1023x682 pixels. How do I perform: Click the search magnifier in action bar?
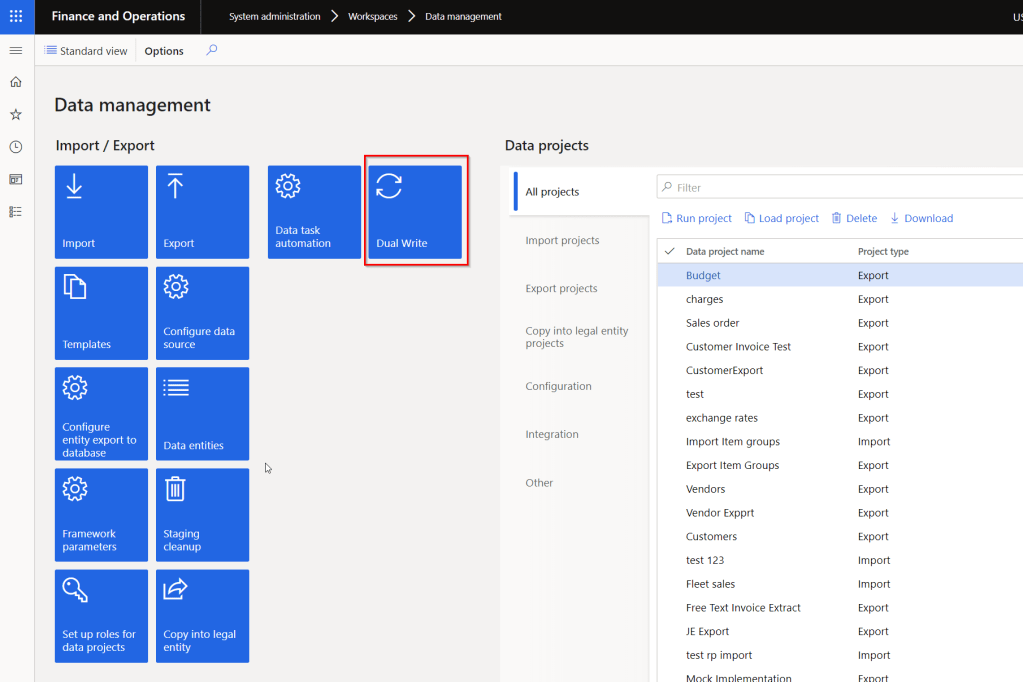tap(211, 50)
